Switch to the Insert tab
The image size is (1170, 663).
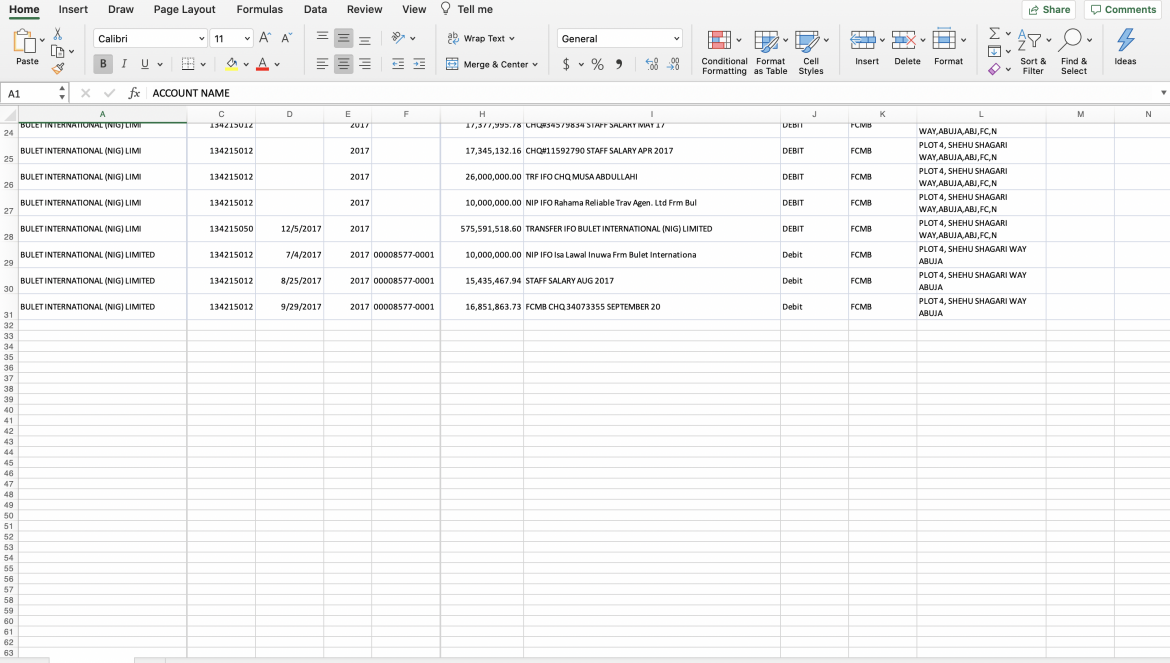[x=73, y=10]
